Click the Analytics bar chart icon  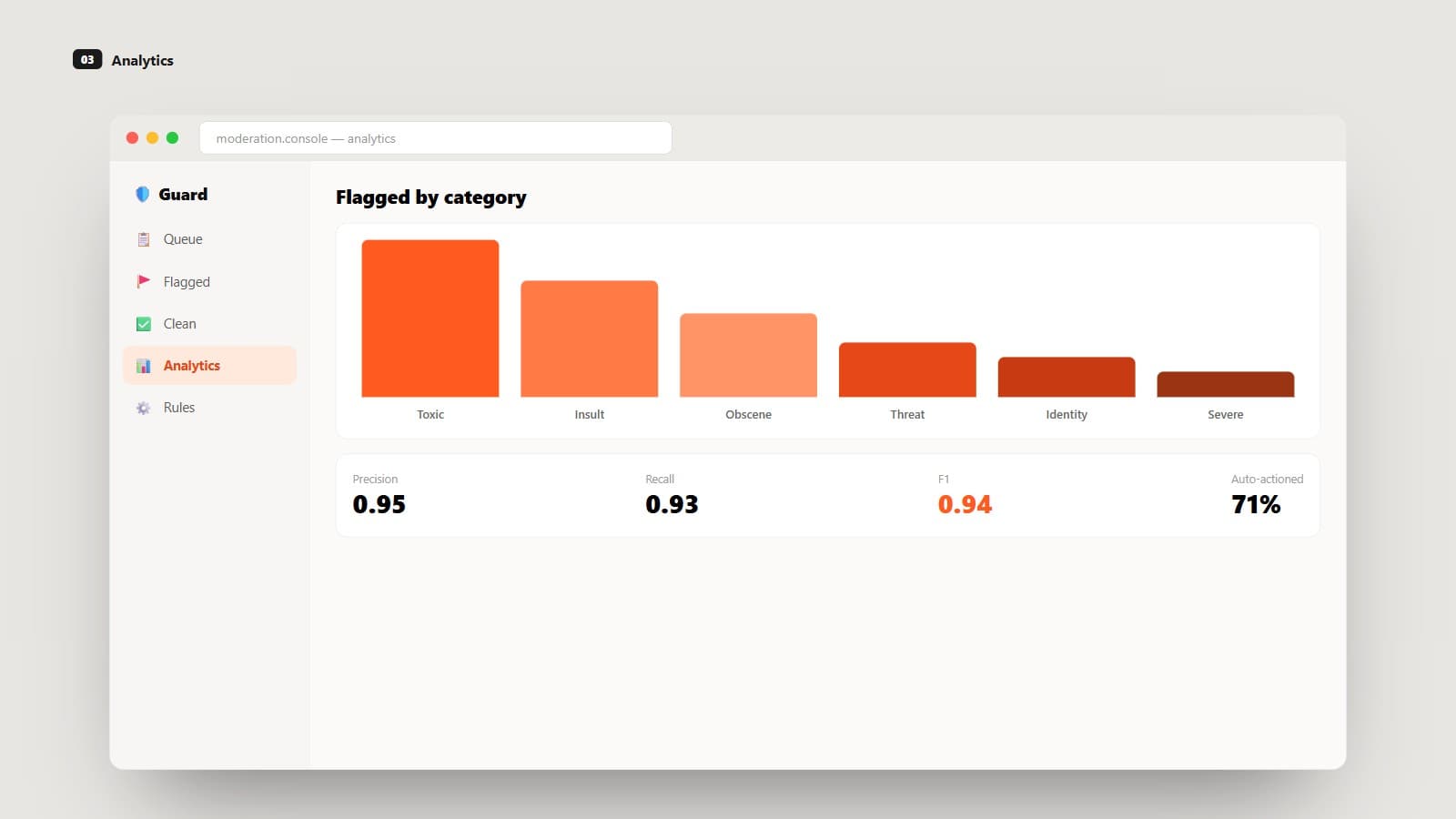point(143,366)
